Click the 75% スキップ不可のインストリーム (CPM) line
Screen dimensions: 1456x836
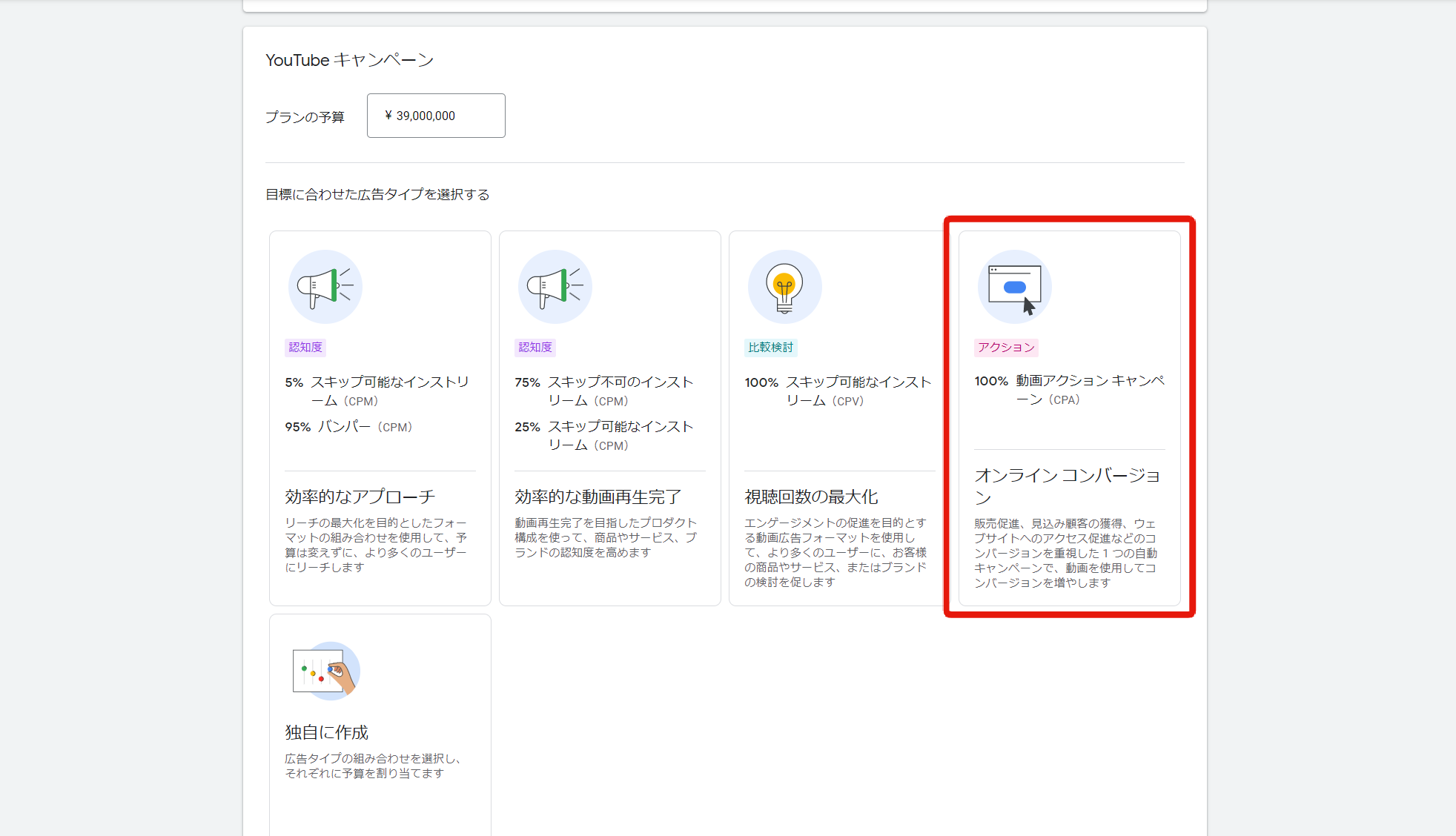604,391
